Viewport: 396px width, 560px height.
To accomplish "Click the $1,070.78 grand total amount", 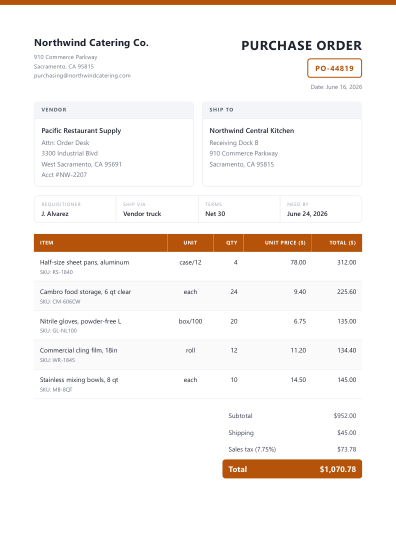I will [338, 469].
